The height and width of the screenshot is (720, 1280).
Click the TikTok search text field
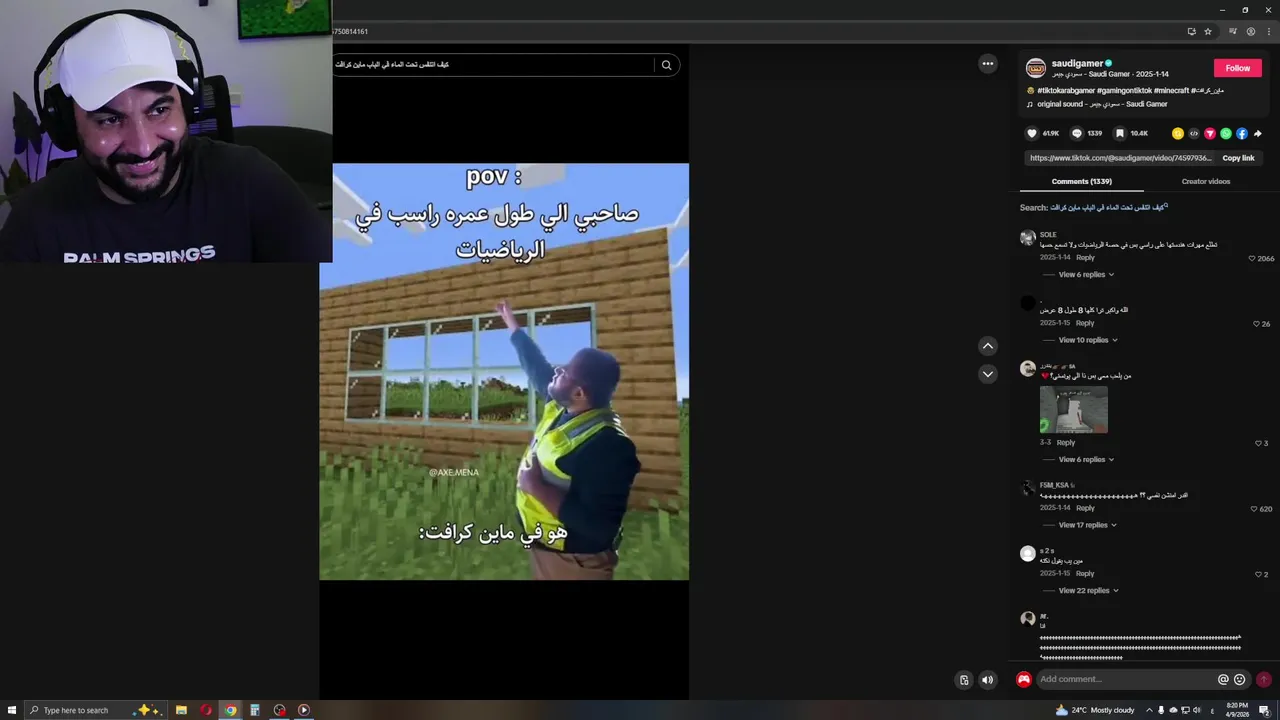[x=493, y=65]
